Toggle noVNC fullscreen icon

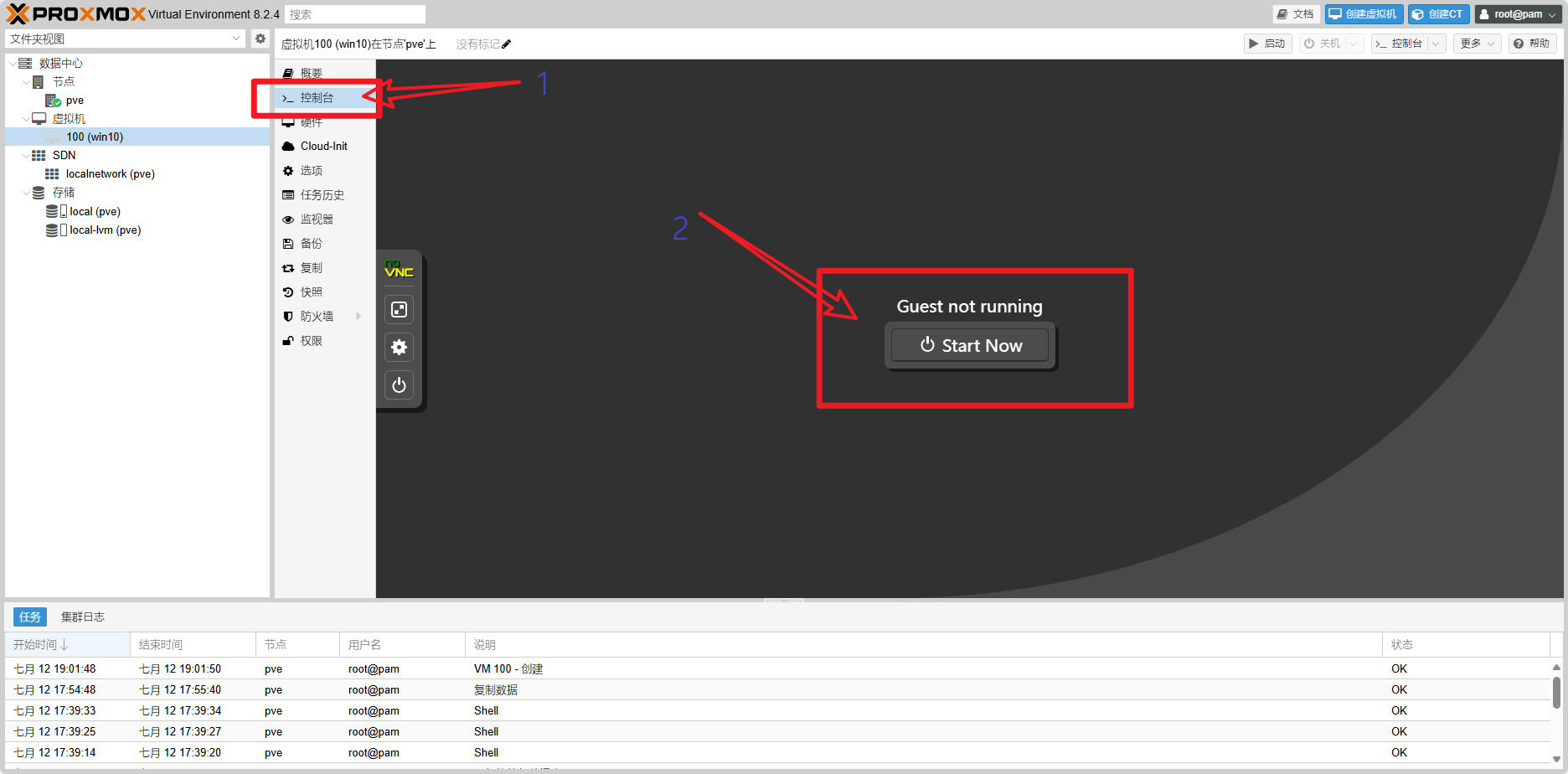[x=400, y=310]
